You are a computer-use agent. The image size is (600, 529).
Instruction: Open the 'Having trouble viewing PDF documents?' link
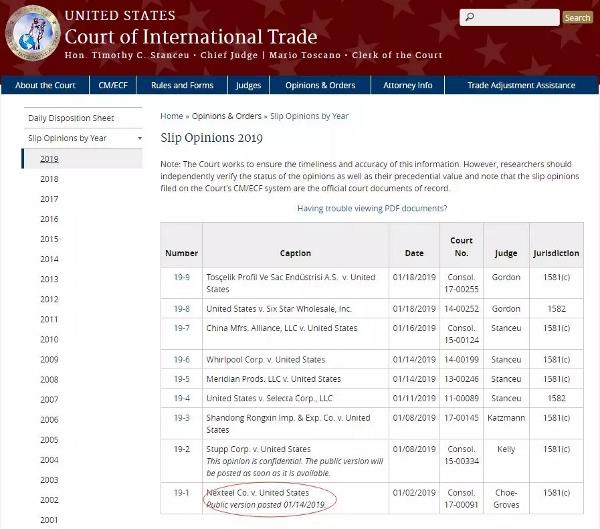pos(372,208)
